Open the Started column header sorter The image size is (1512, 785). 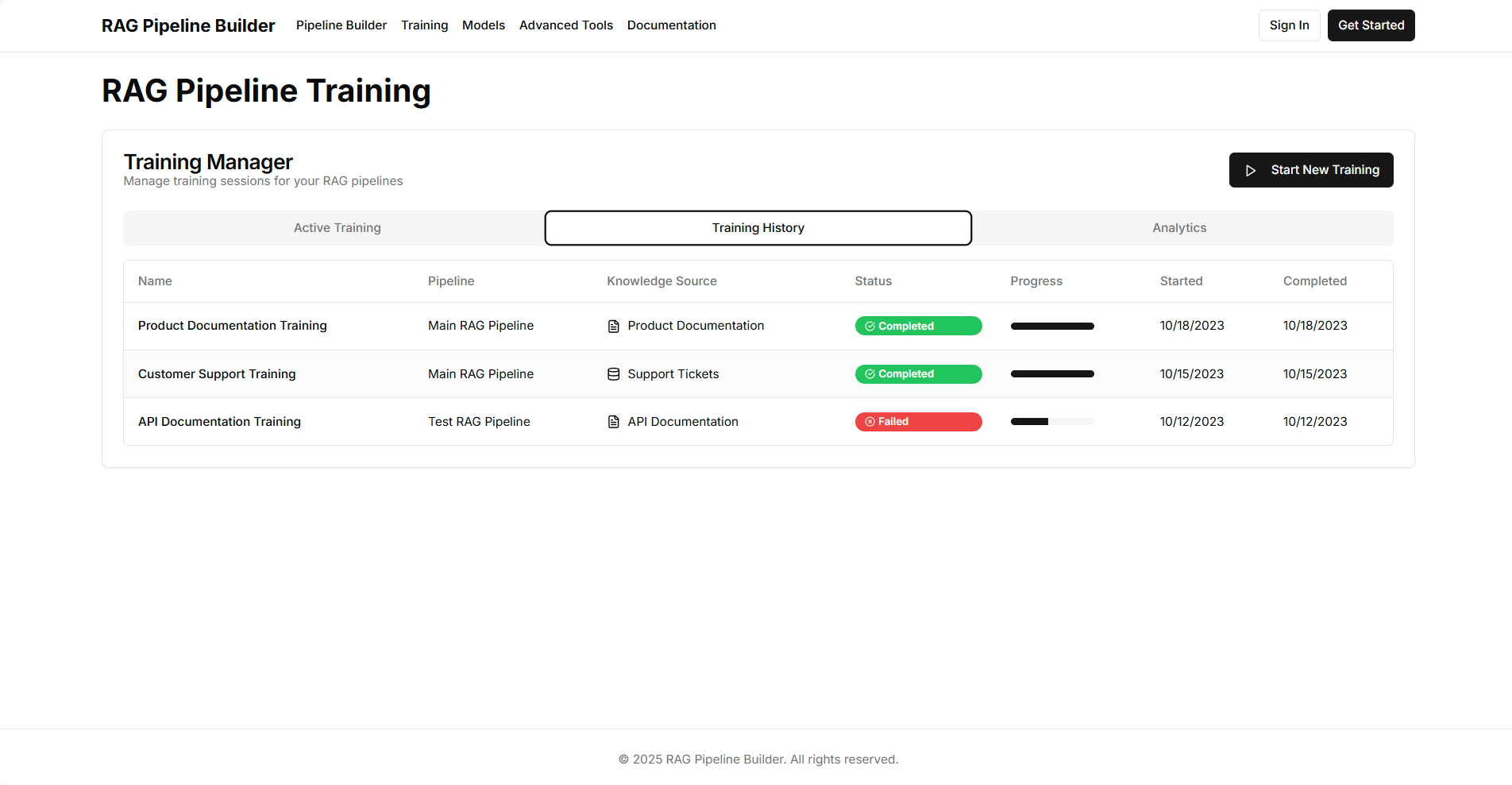point(1181,280)
